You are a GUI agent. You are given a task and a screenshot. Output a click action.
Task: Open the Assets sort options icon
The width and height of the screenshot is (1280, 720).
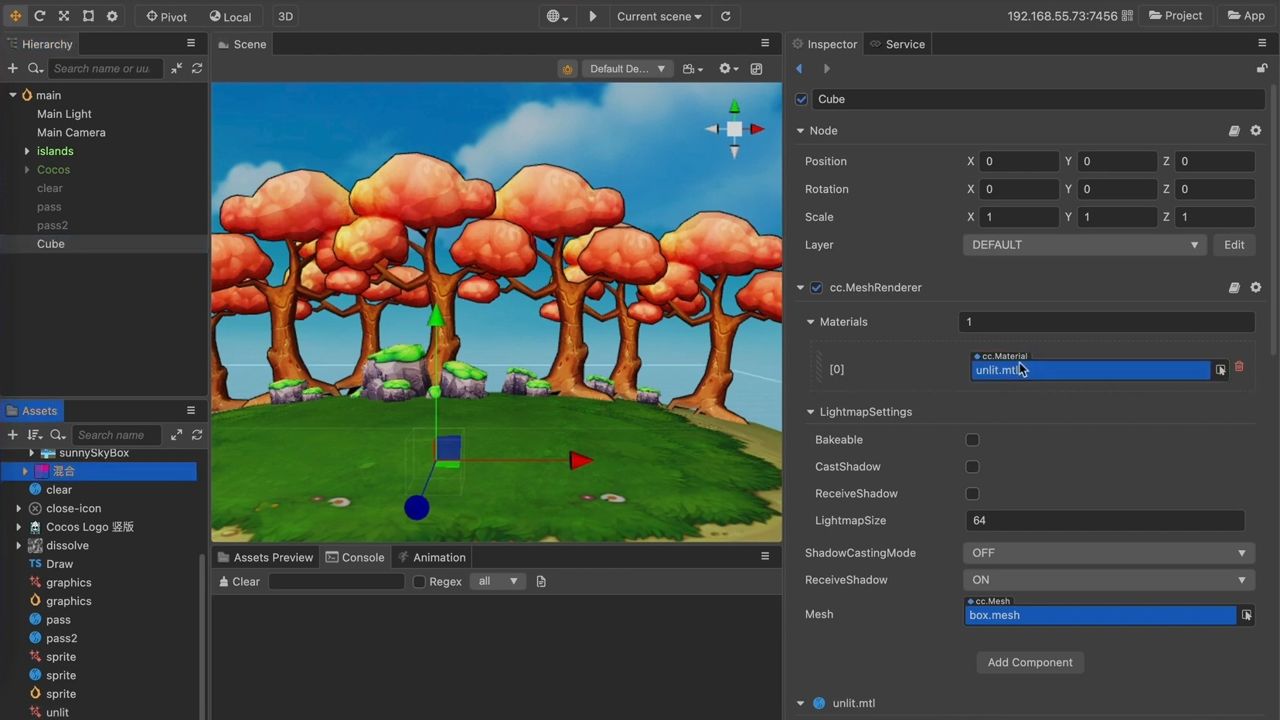pyautogui.click(x=35, y=435)
